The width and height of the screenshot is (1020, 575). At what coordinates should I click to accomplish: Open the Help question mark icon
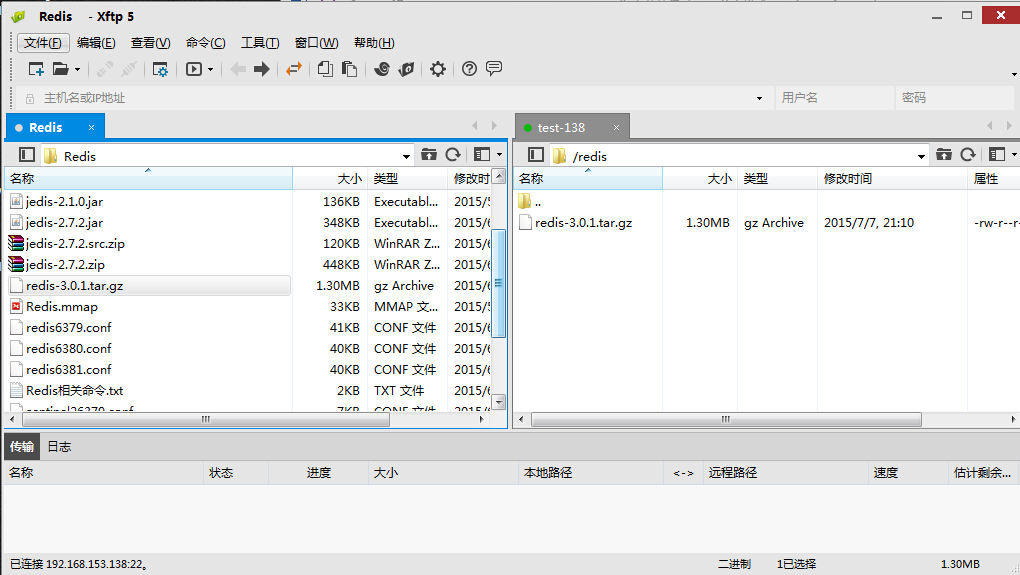469,68
